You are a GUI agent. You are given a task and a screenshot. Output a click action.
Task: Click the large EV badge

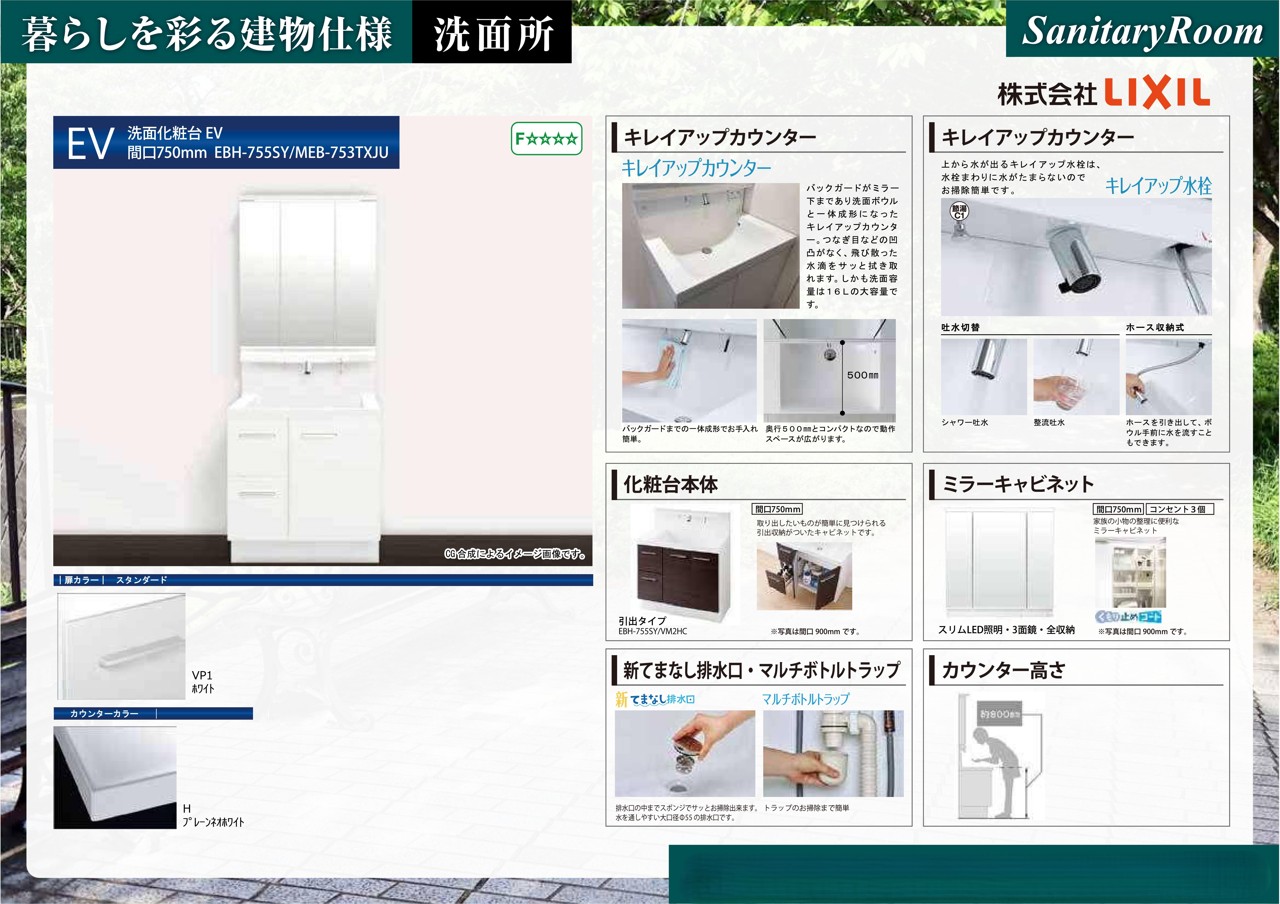(87, 143)
